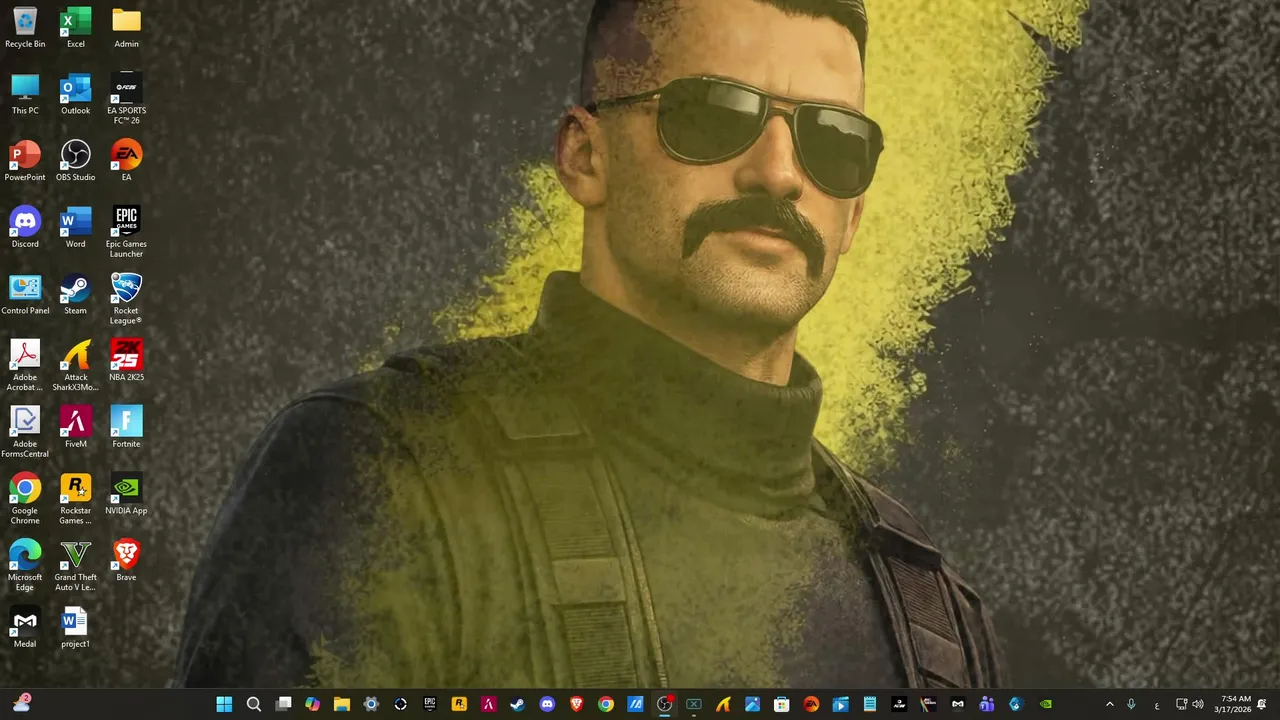Click Brave lion icon in taskbar

click(576, 704)
